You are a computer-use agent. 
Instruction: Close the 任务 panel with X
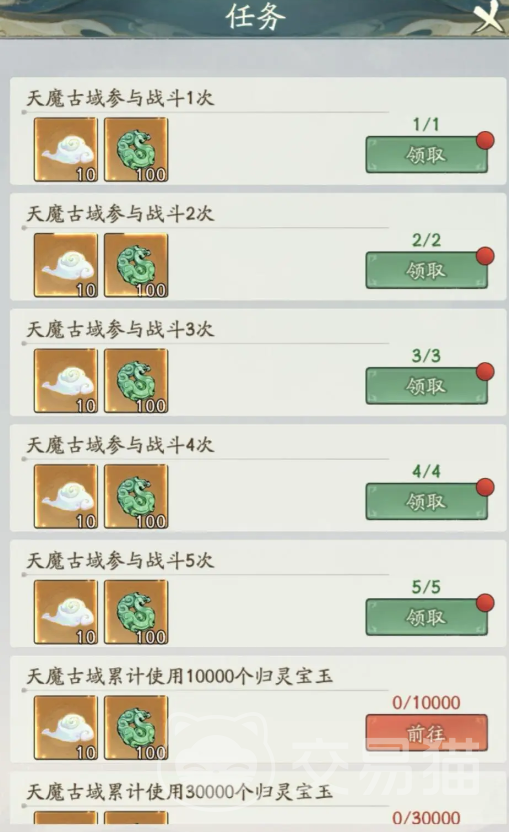click(489, 16)
